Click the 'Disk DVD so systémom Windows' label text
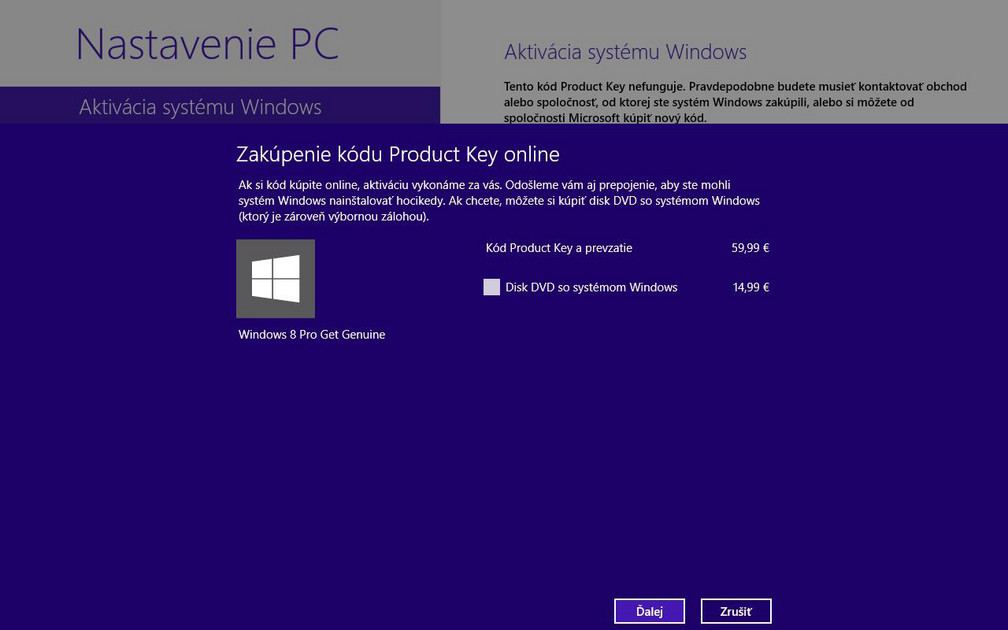 click(591, 287)
